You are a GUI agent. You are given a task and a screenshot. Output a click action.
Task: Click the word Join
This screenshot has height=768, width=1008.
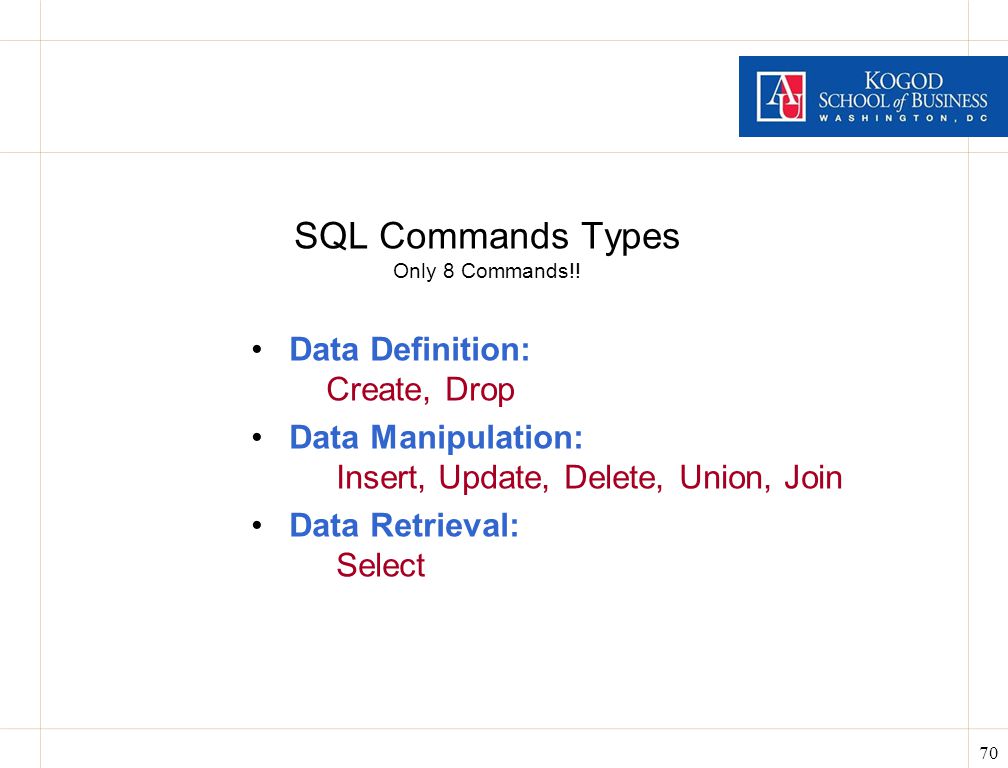tap(813, 478)
